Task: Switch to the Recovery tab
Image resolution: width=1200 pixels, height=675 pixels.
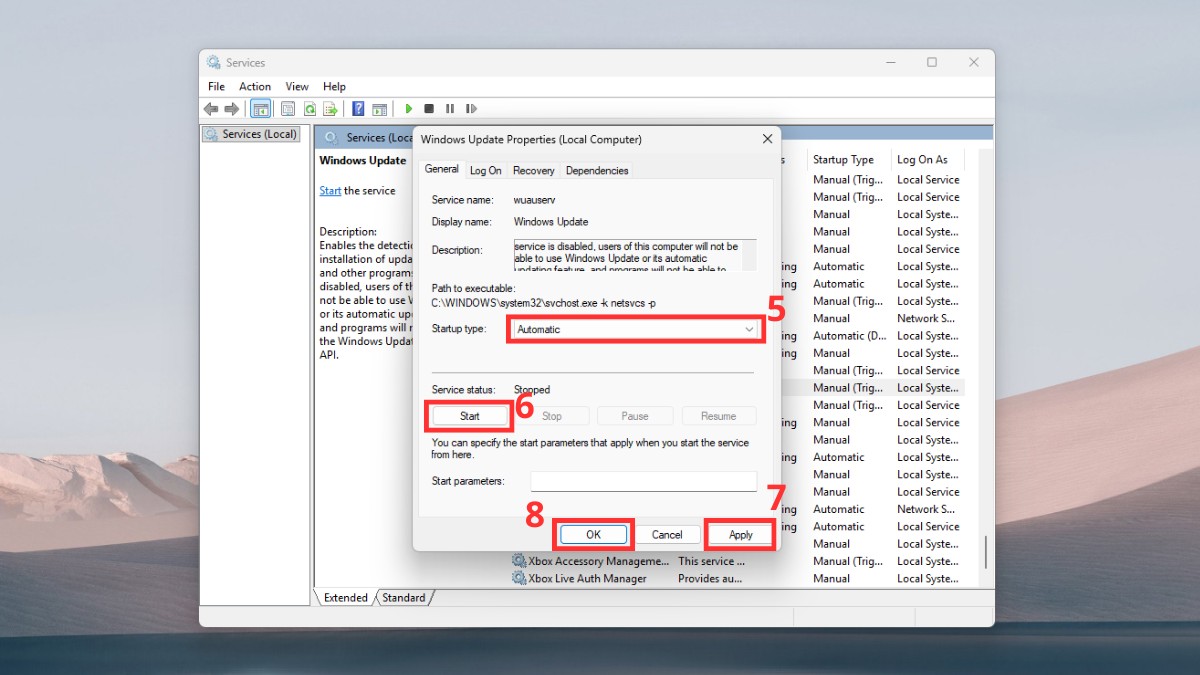Action: click(534, 171)
